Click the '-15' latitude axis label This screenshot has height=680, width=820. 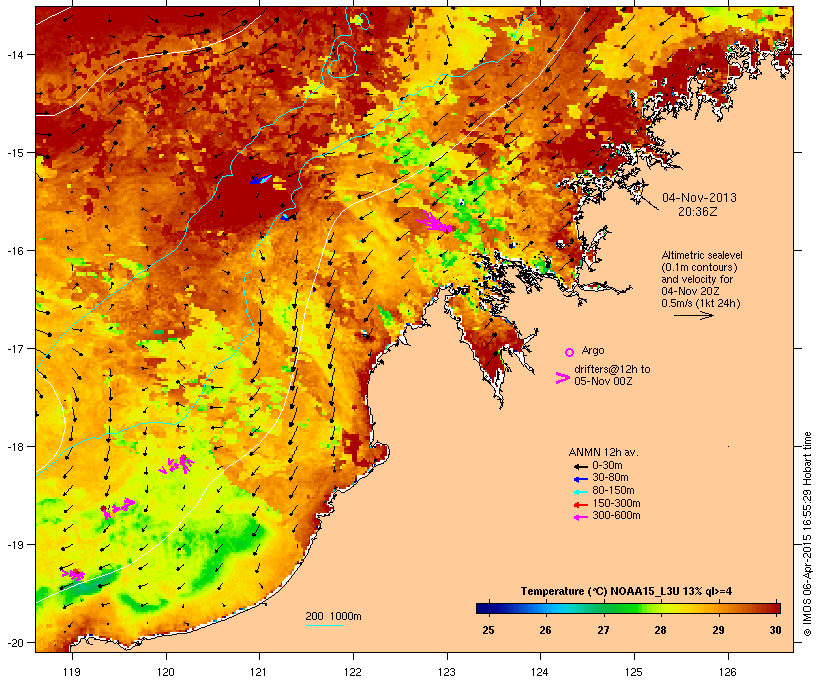(14, 153)
